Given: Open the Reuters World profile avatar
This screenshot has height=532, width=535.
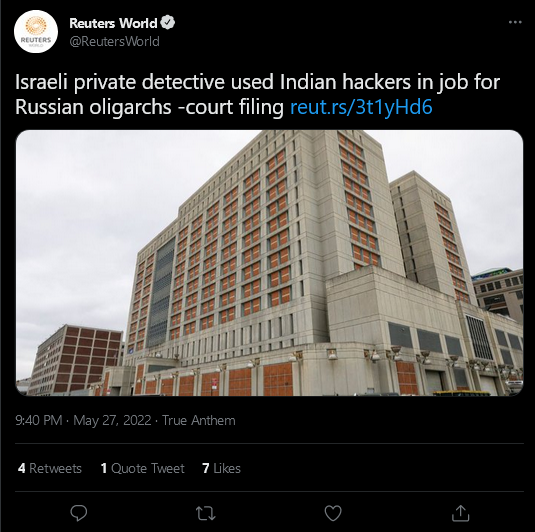Looking at the screenshot, I should (36, 32).
